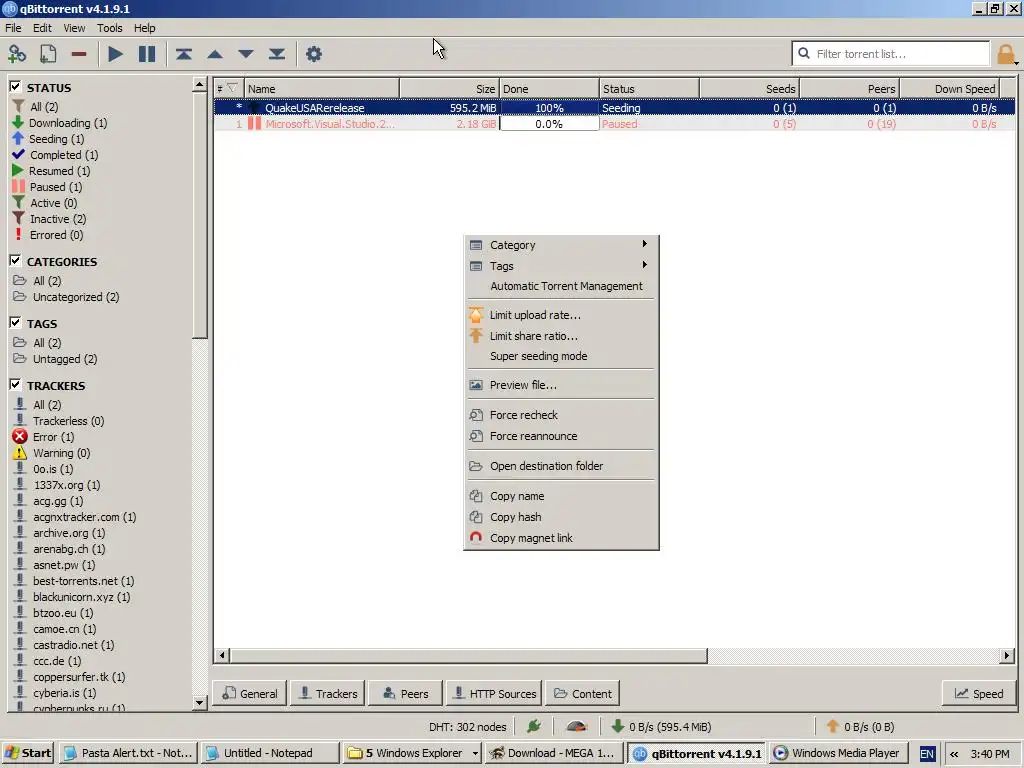Move torrent to bottom of queue icon
This screenshot has width=1024, height=768.
[x=277, y=54]
